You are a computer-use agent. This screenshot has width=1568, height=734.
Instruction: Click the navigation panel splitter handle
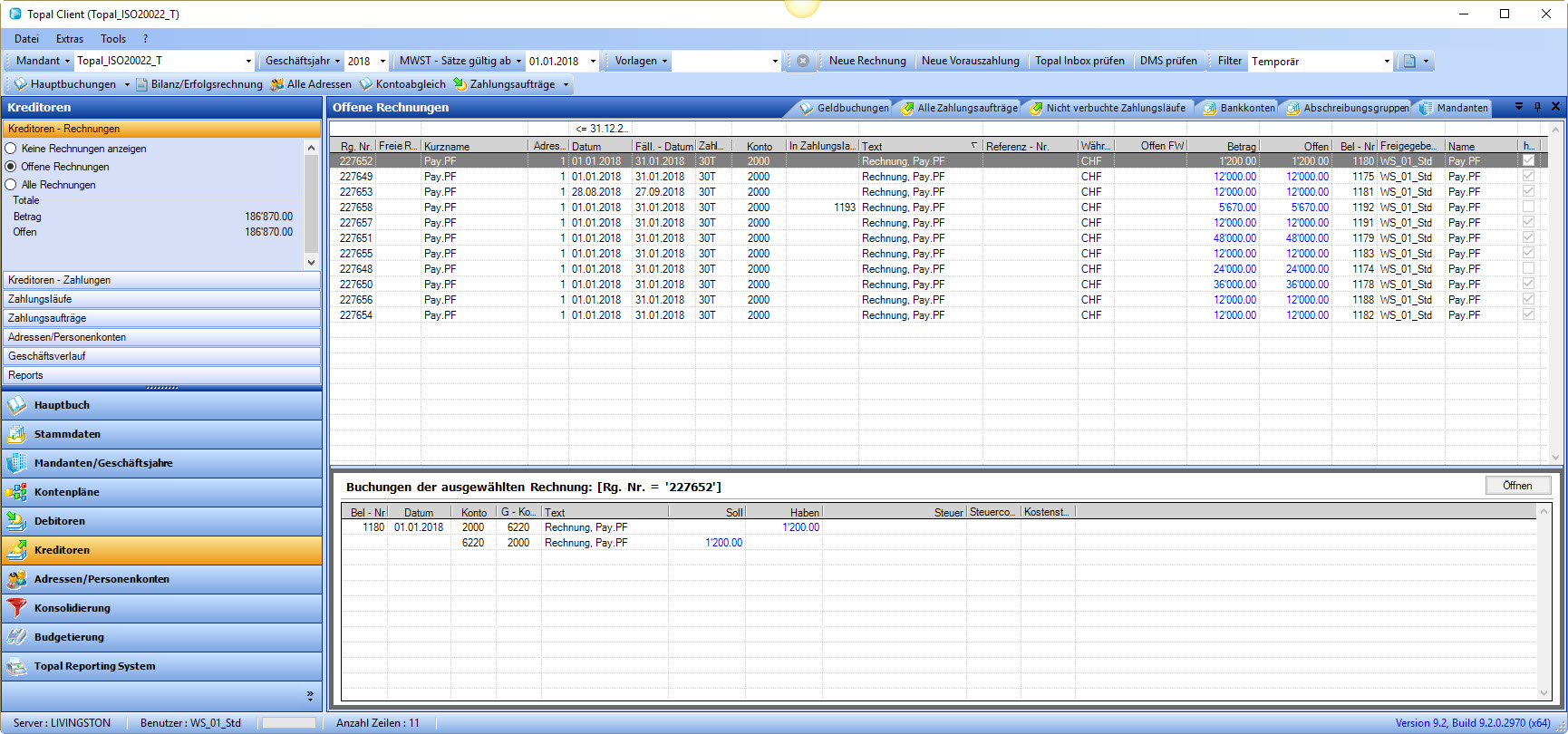click(161, 388)
